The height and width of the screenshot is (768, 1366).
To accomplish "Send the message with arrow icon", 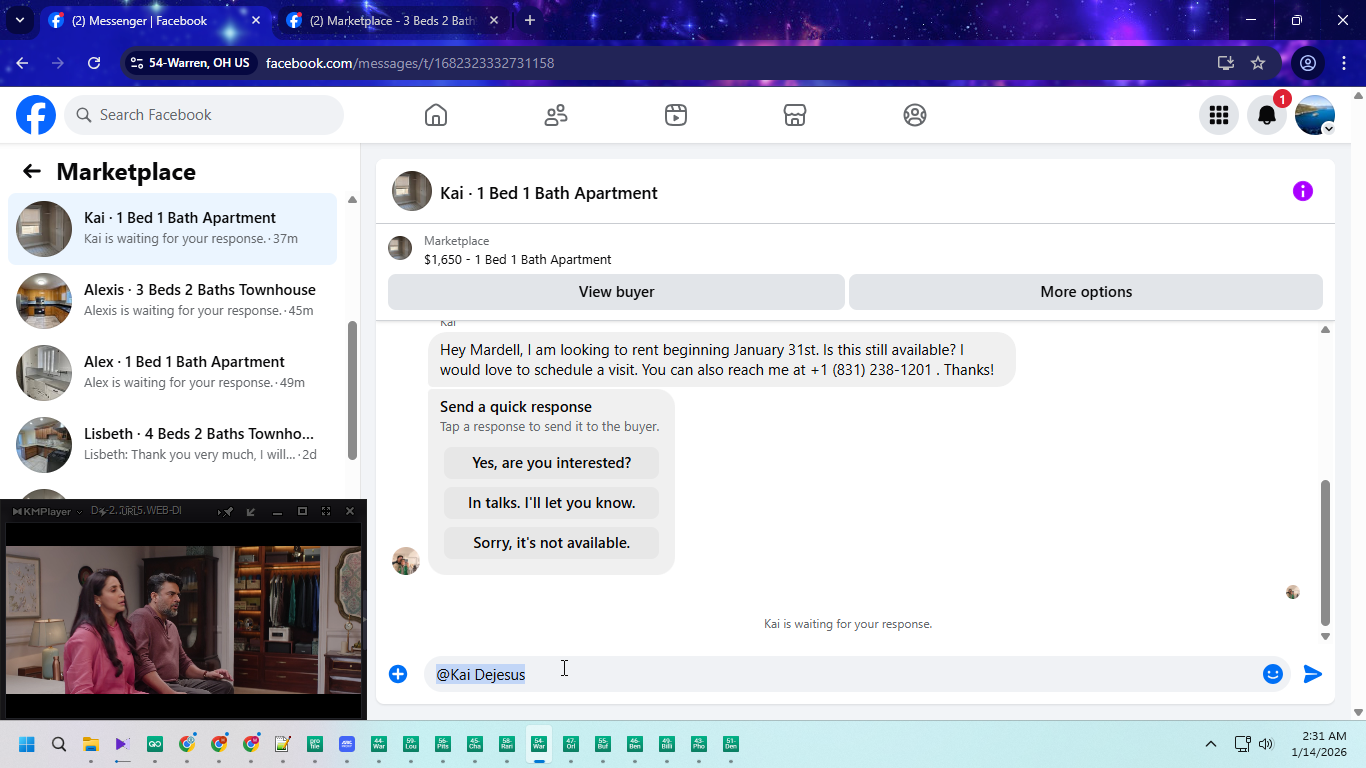I will tap(1313, 674).
